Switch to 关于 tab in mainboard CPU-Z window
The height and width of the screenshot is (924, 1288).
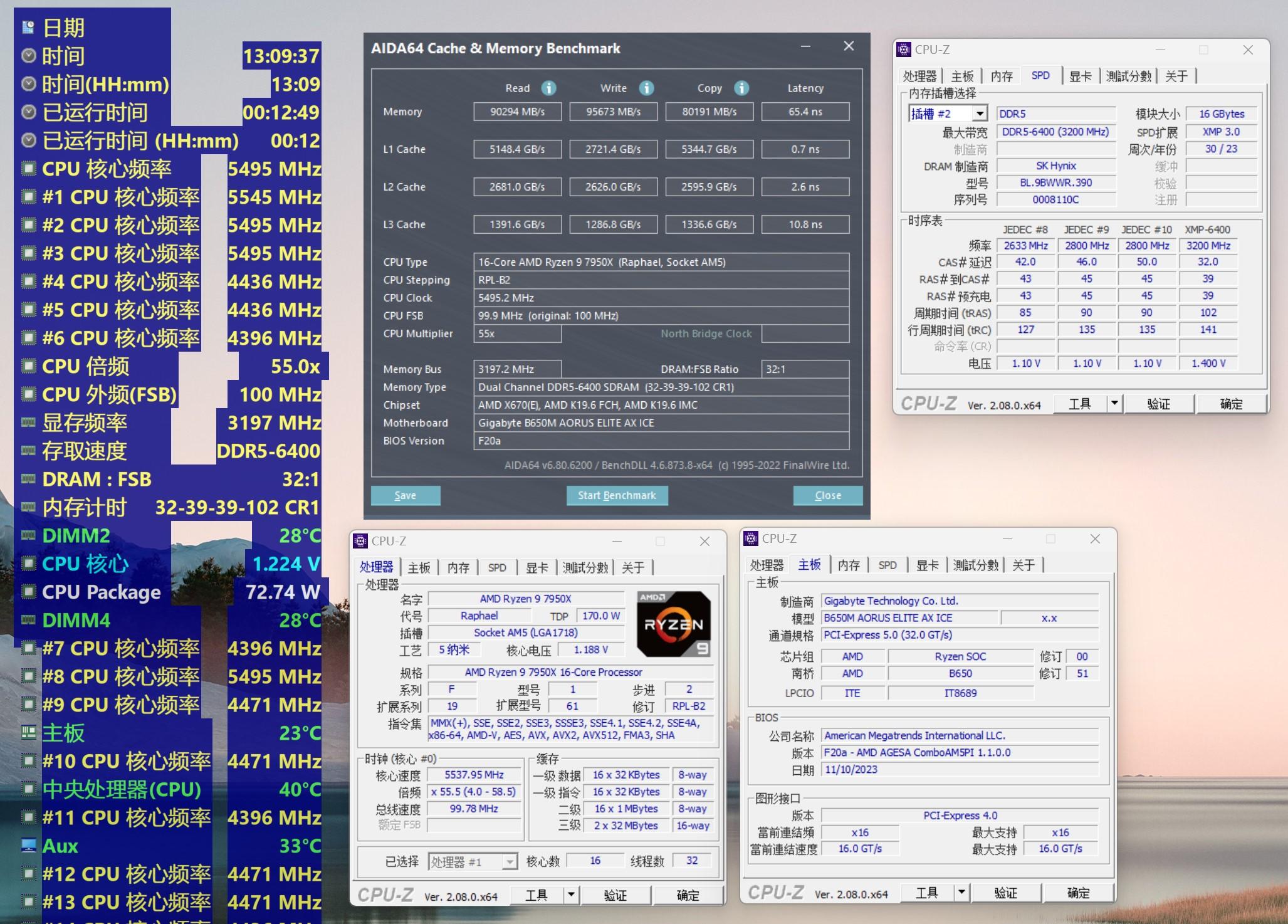tap(1024, 565)
